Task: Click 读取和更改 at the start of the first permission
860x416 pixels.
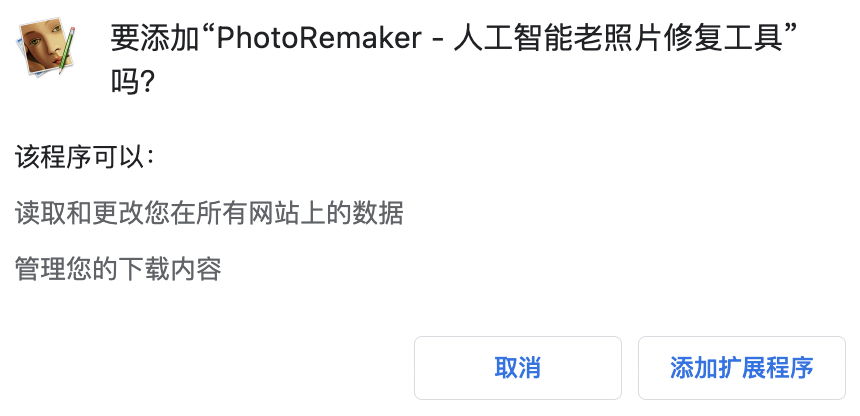Action: click(x=80, y=213)
